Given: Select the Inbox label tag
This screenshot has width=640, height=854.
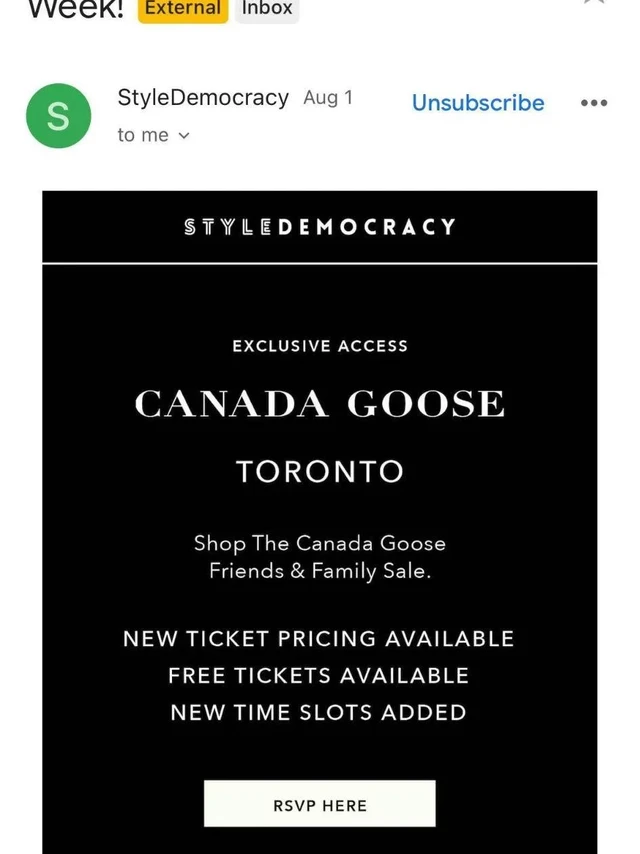Looking at the screenshot, I should tap(267, 9).
